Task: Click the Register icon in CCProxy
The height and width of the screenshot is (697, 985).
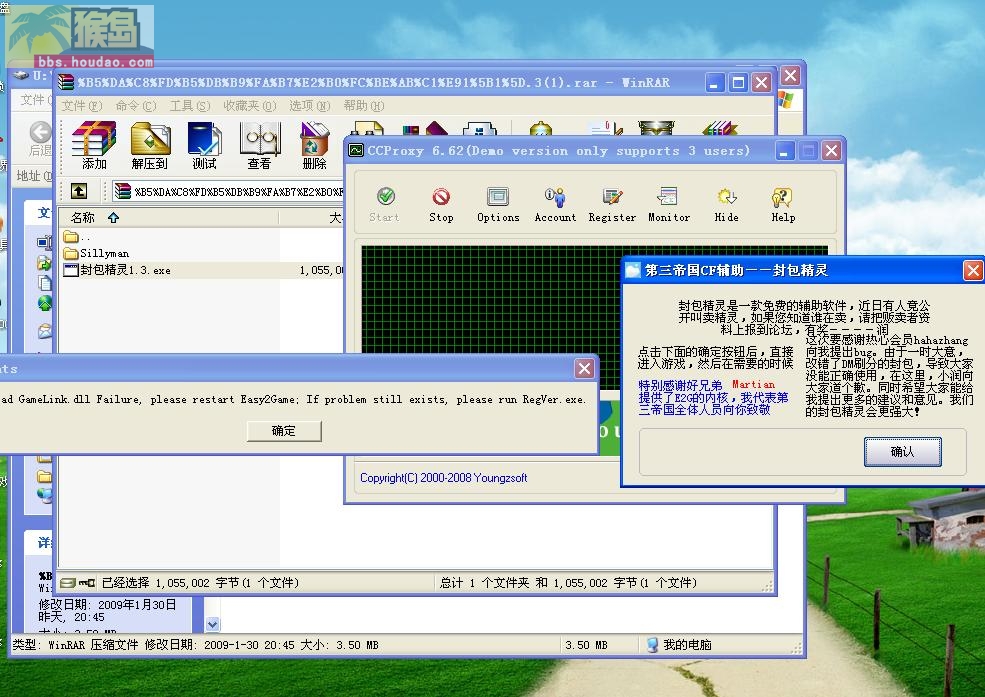Action: (x=612, y=205)
